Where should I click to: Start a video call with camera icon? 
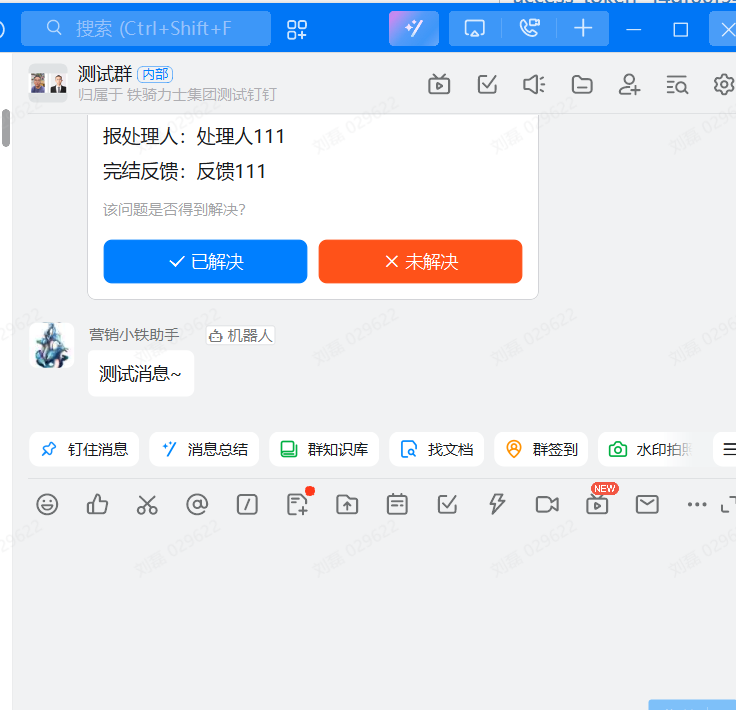[547, 505]
